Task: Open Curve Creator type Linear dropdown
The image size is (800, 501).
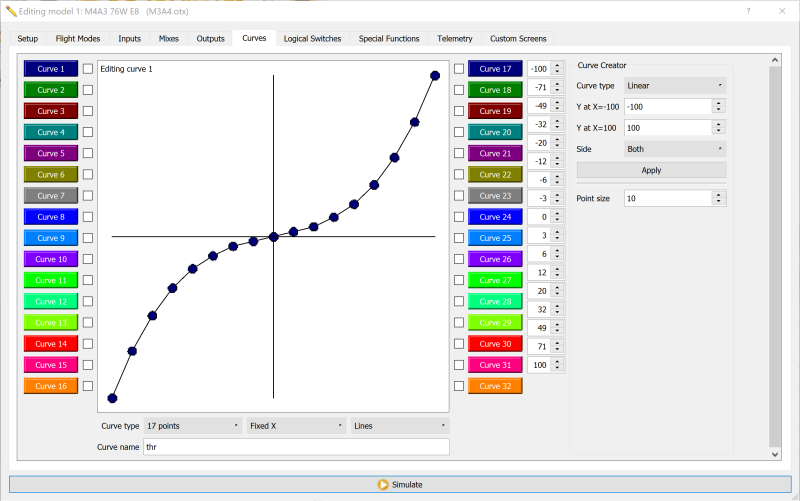Action: coord(675,86)
